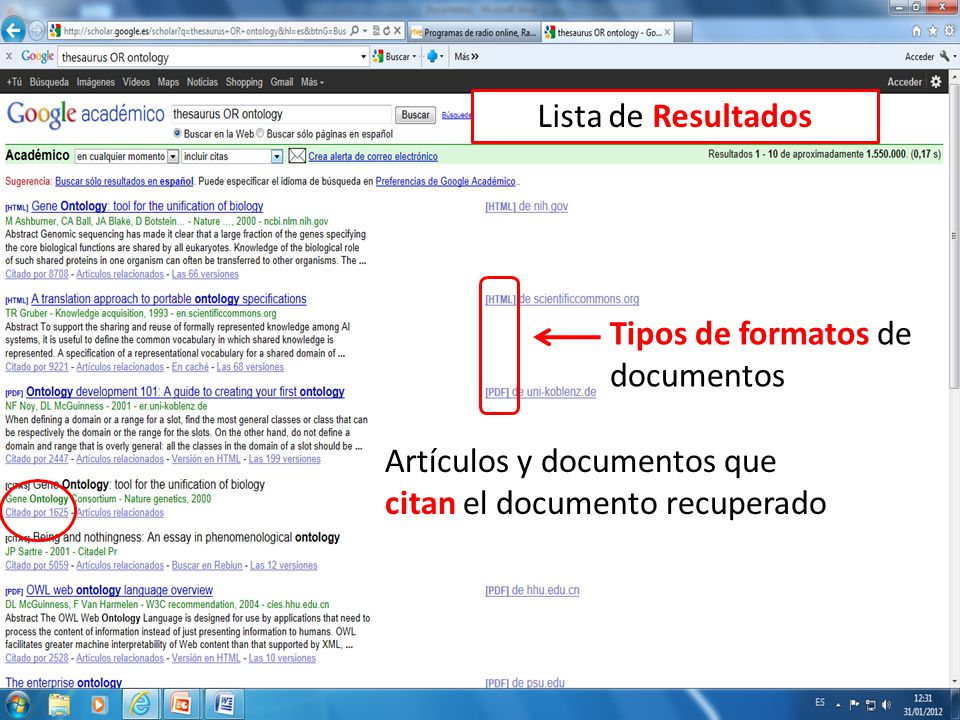
Task: Open File Explorer from the taskbar
Action: click(x=59, y=705)
